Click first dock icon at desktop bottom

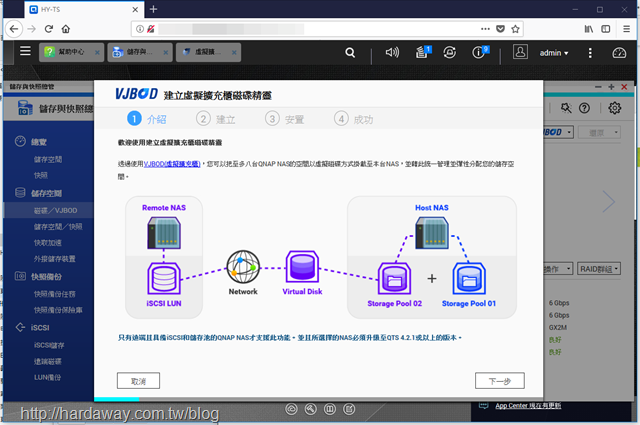(x=291, y=409)
